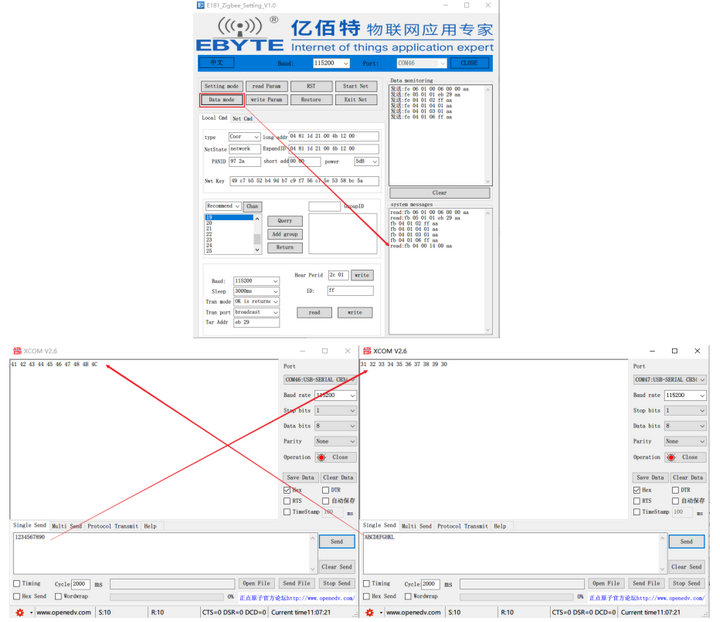Select channel 19 in channel list
The image size is (720, 622).
[x=229, y=217]
